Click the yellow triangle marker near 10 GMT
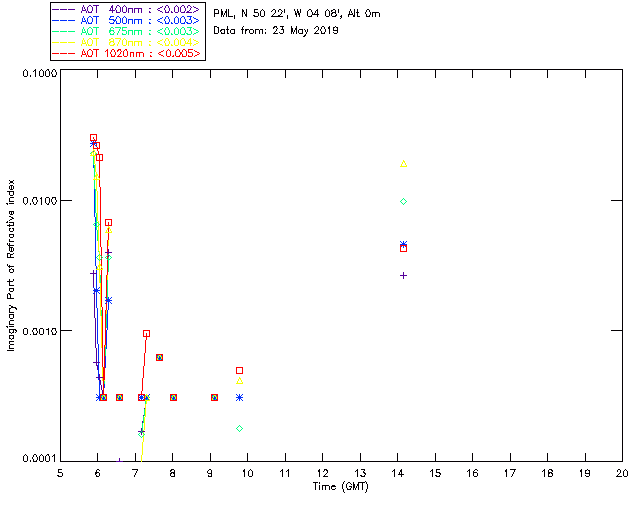 [x=240, y=381]
